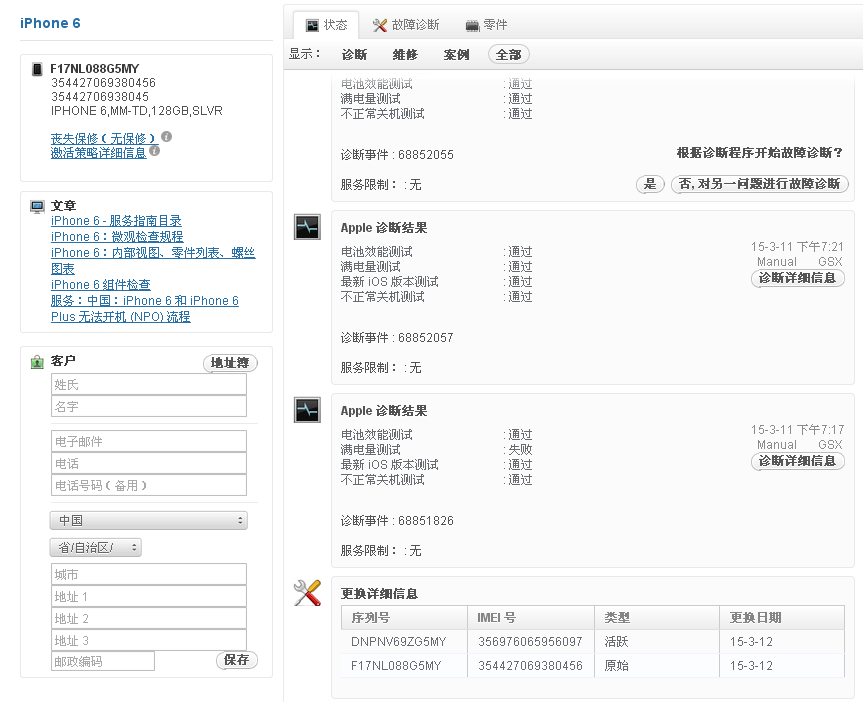Click the iPhone 6 page title
The image size is (863, 702).
(x=50, y=23)
